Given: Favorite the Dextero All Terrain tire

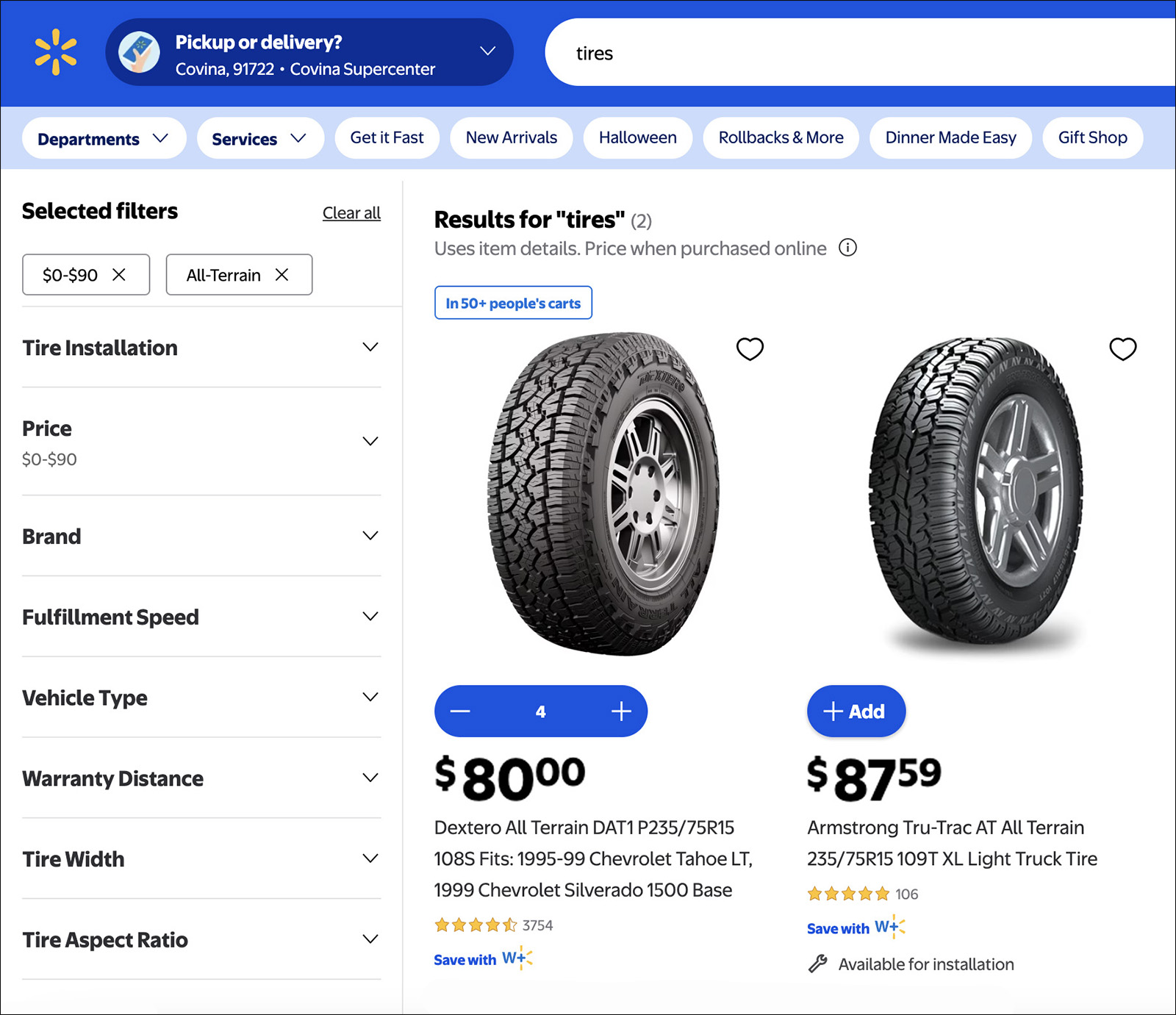Looking at the screenshot, I should 749,349.
